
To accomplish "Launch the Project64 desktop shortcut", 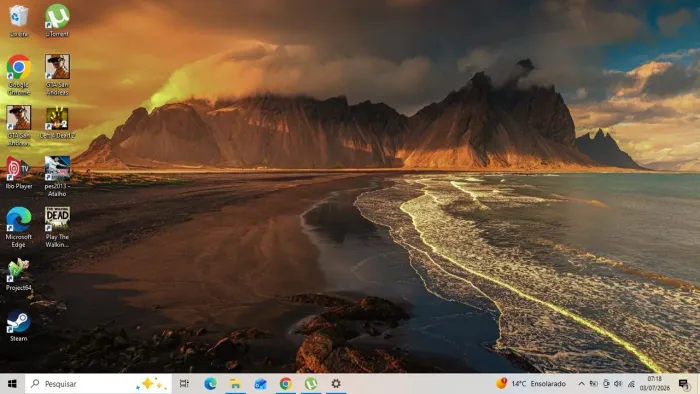I will click(x=18, y=274).
